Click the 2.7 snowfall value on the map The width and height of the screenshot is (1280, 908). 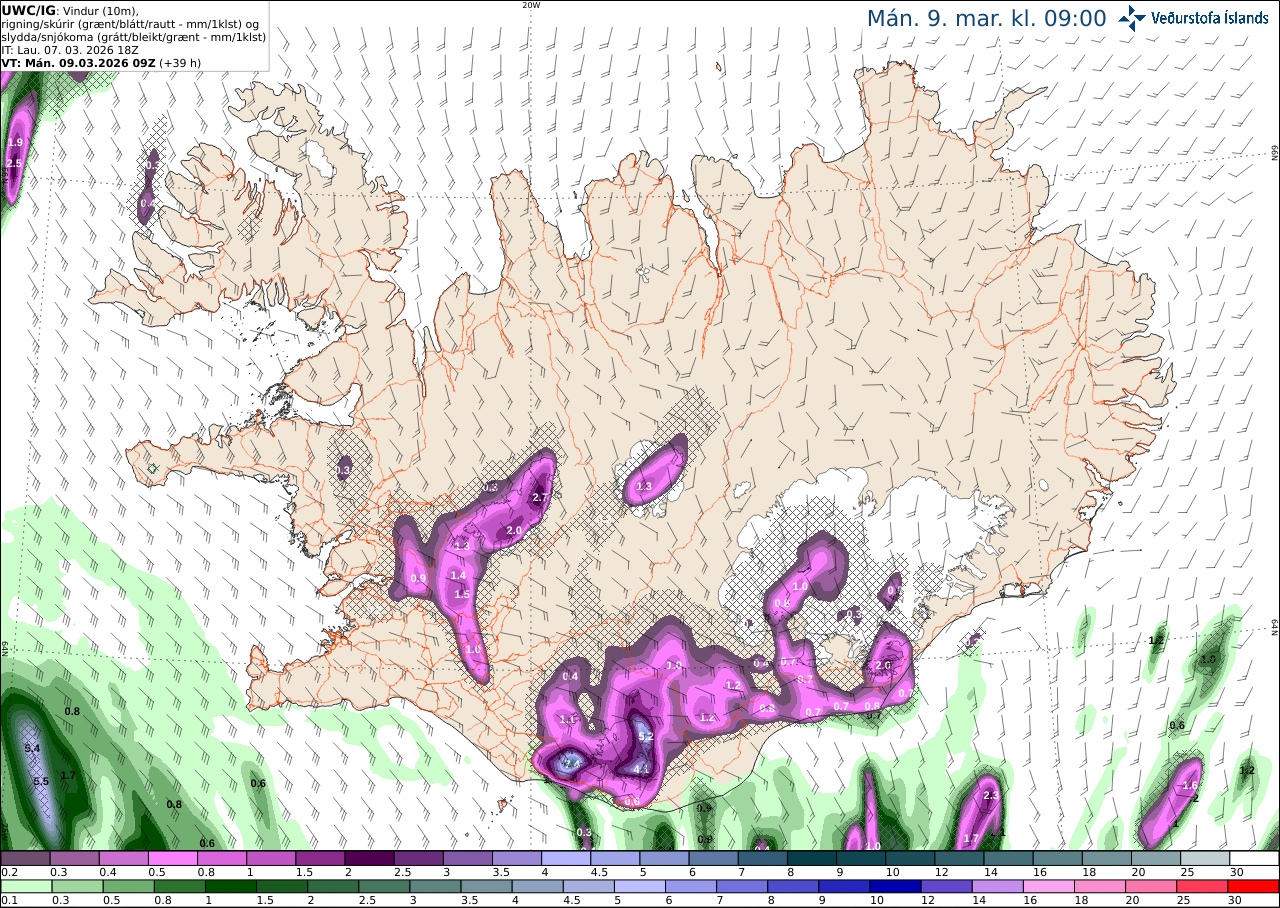(540, 498)
